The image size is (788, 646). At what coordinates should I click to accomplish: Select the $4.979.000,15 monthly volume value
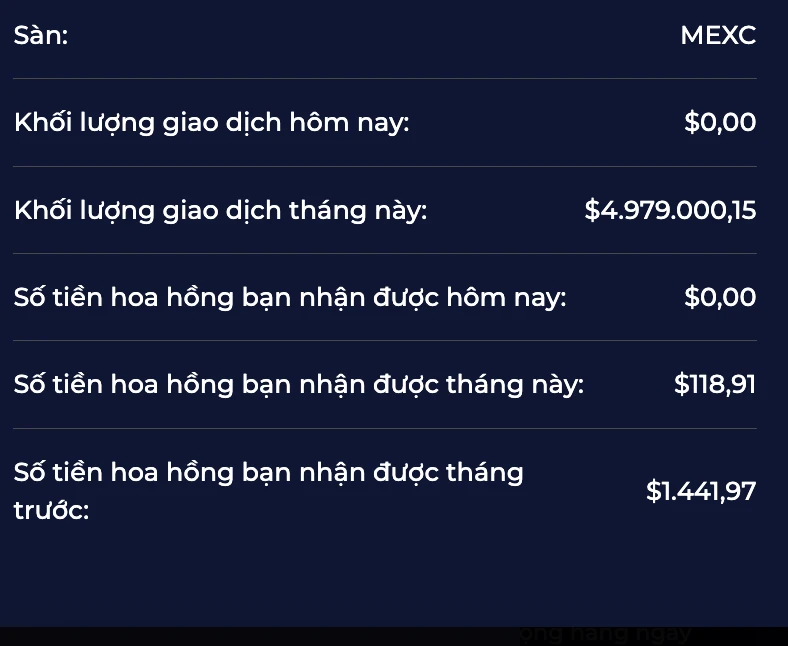(670, 211)
